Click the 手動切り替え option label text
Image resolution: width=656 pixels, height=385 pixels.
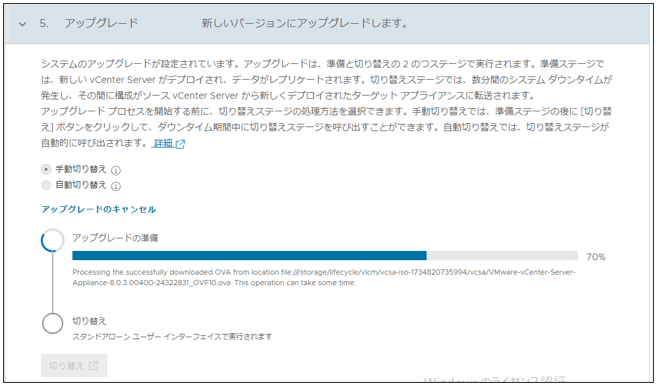pos(81,169)
